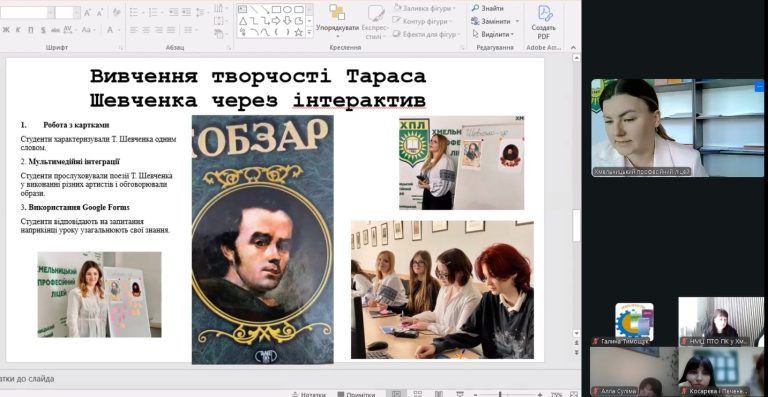Click the Замінити replace button

492,21
